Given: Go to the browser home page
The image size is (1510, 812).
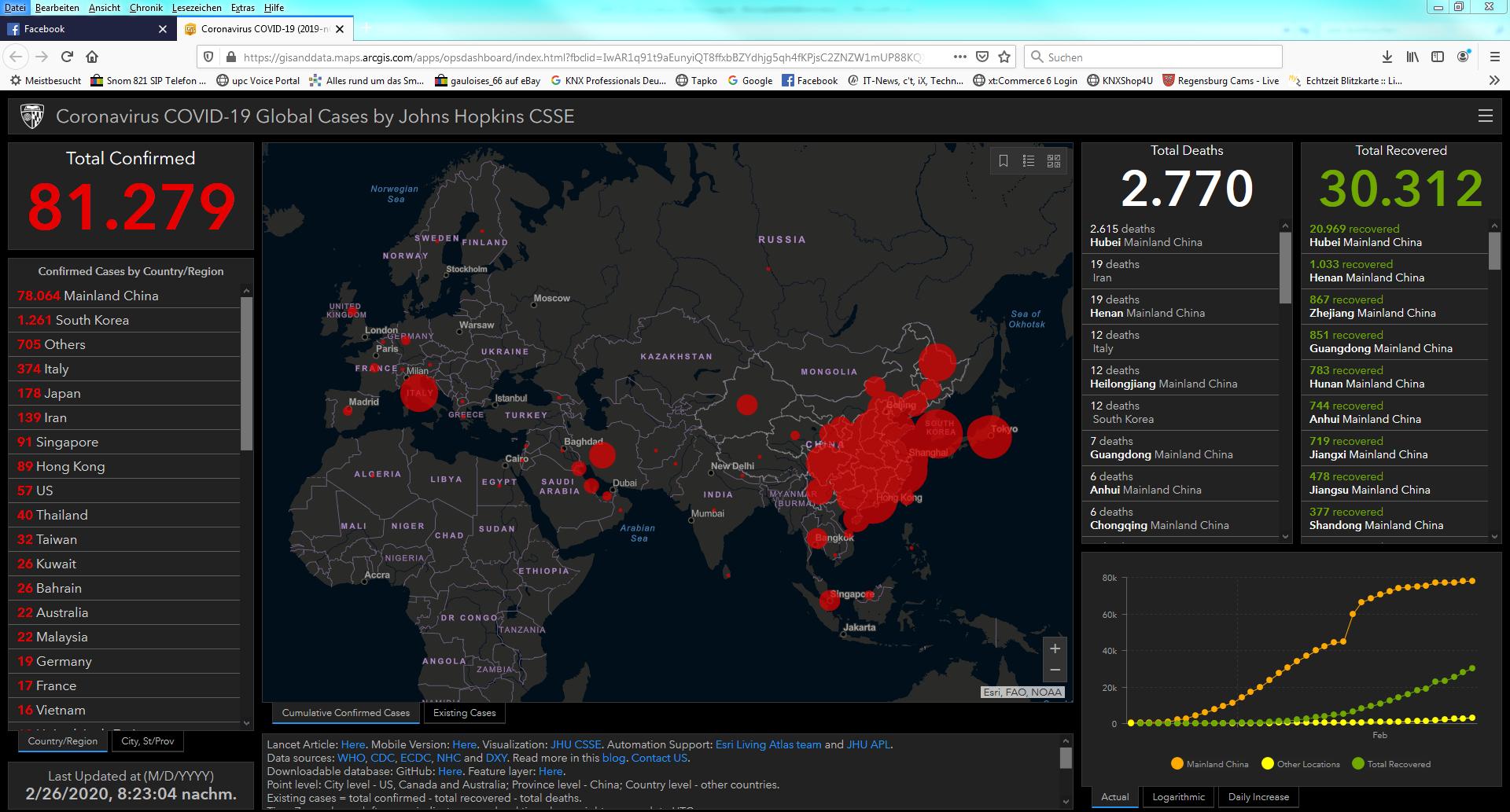Looking at the screenshot, I should (x=92, y=57).
